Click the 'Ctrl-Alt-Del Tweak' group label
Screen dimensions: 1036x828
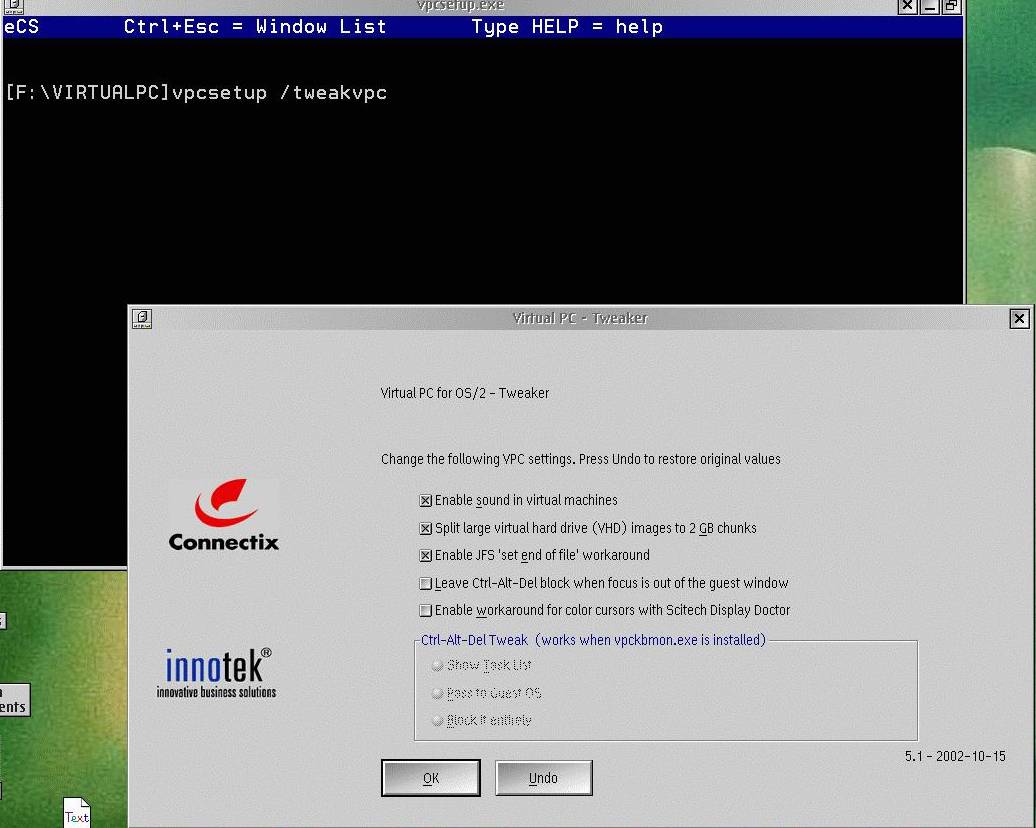593,640
